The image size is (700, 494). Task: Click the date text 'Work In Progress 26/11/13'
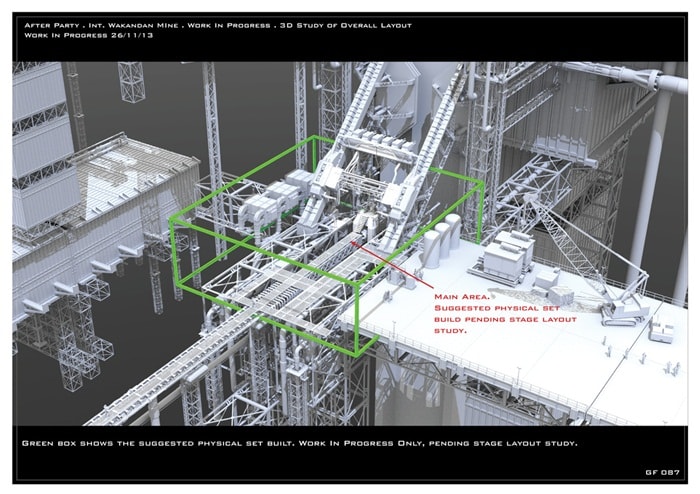click(88, 35)
